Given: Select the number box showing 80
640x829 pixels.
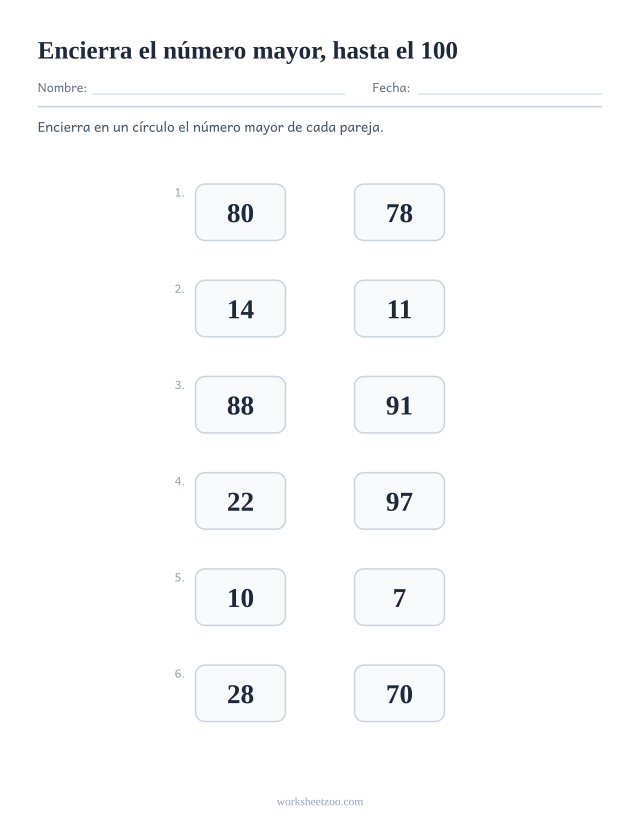Looking at the screenshot, I should pyautogui.click(x=240, y=213).
